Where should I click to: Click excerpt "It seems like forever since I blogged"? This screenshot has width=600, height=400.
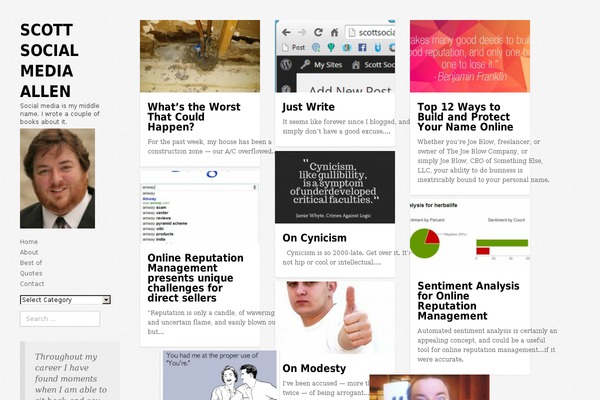tap(346, 126)
